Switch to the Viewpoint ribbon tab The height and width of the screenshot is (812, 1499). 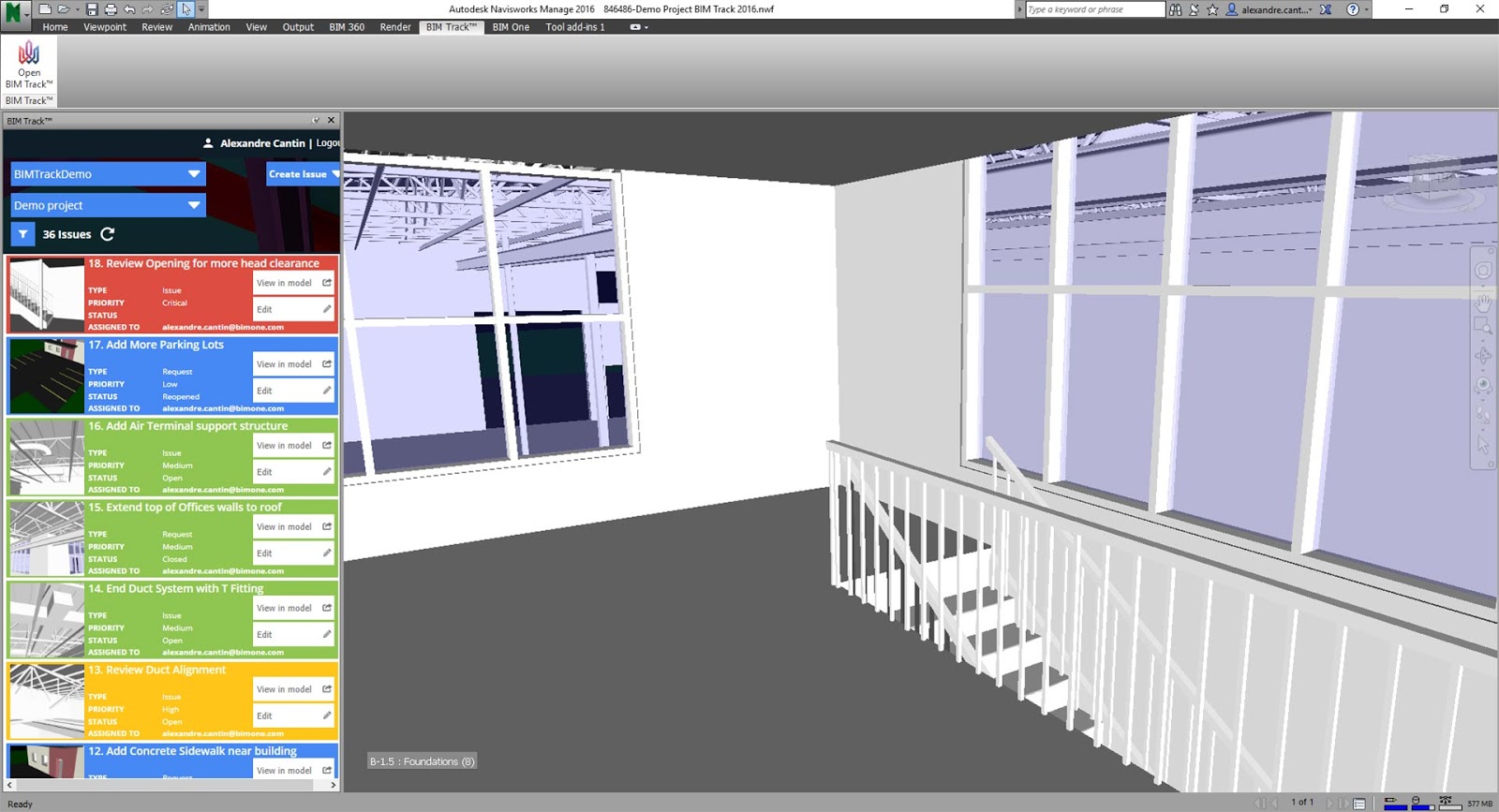(105, 27)
